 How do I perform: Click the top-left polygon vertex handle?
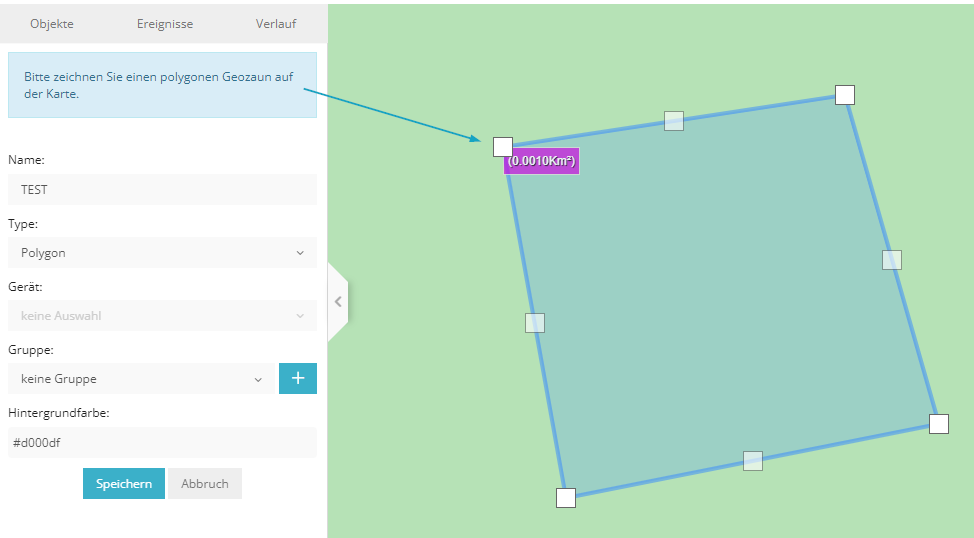click(503, 147)
